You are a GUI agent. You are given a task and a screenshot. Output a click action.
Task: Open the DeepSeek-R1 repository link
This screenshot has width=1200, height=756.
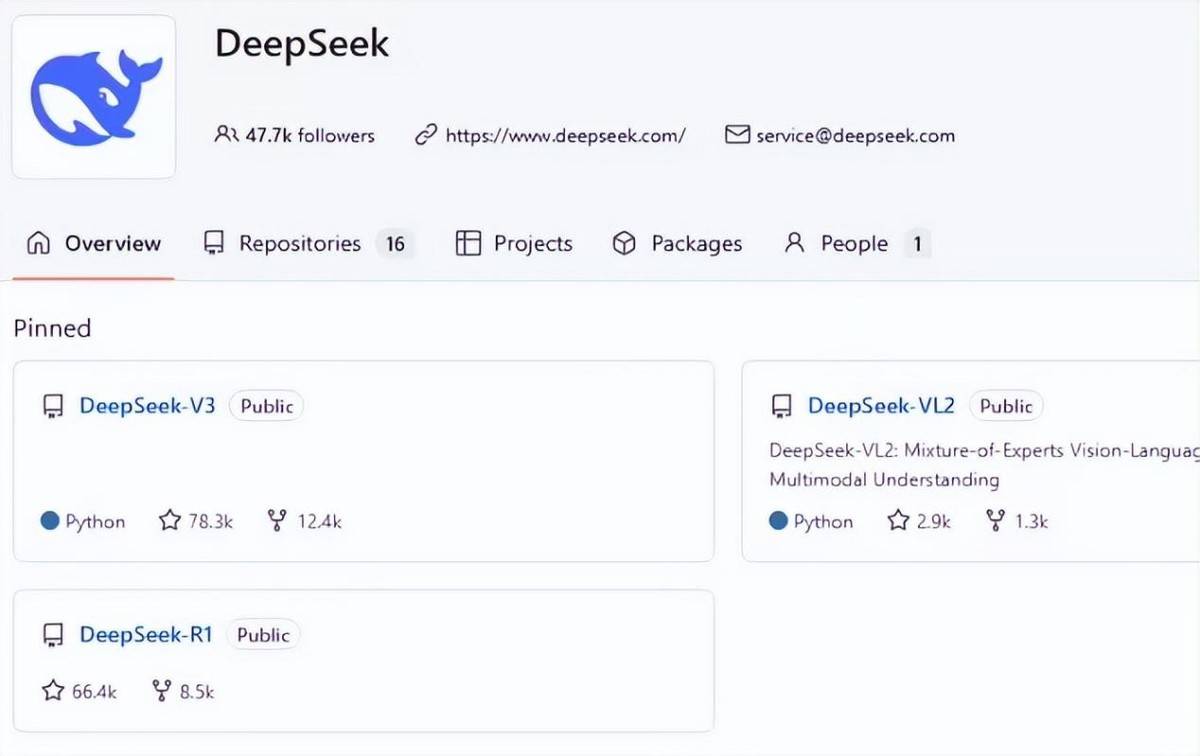click(146, 635)
